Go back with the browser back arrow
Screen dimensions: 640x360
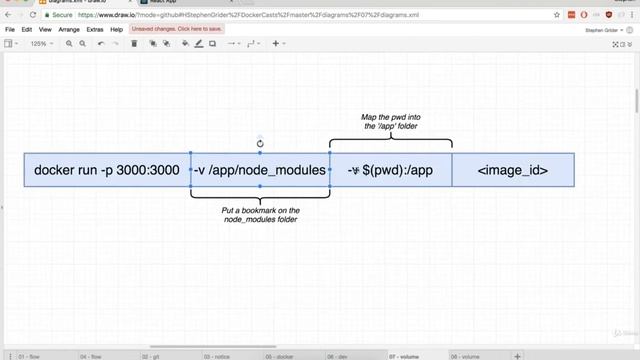click(8, 15)
